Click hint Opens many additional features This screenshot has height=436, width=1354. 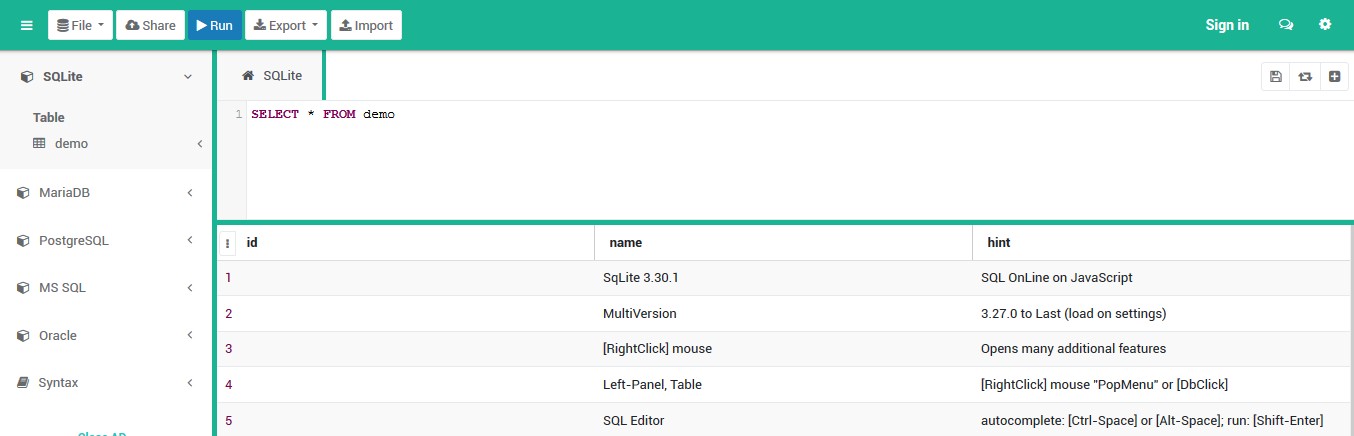point(1163,348)
